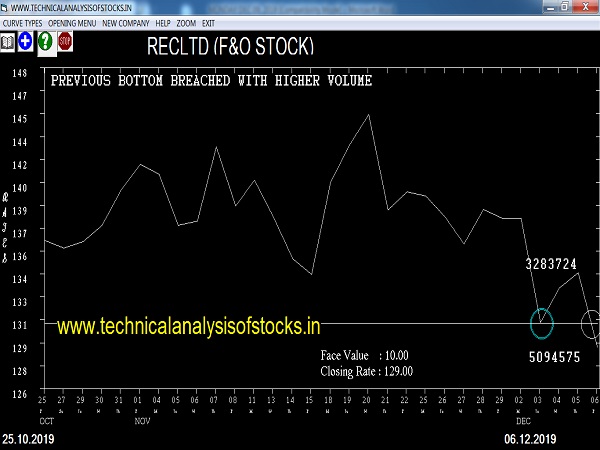Open the OPENING MENU item

(74, 21)
